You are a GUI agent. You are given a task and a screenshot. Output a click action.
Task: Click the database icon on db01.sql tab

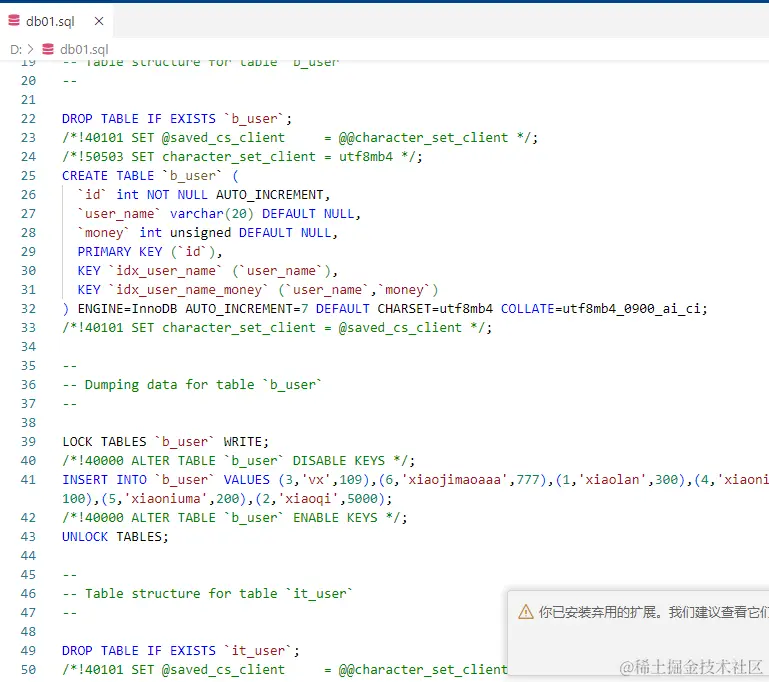pyautogui.click(x=14, y=21)
